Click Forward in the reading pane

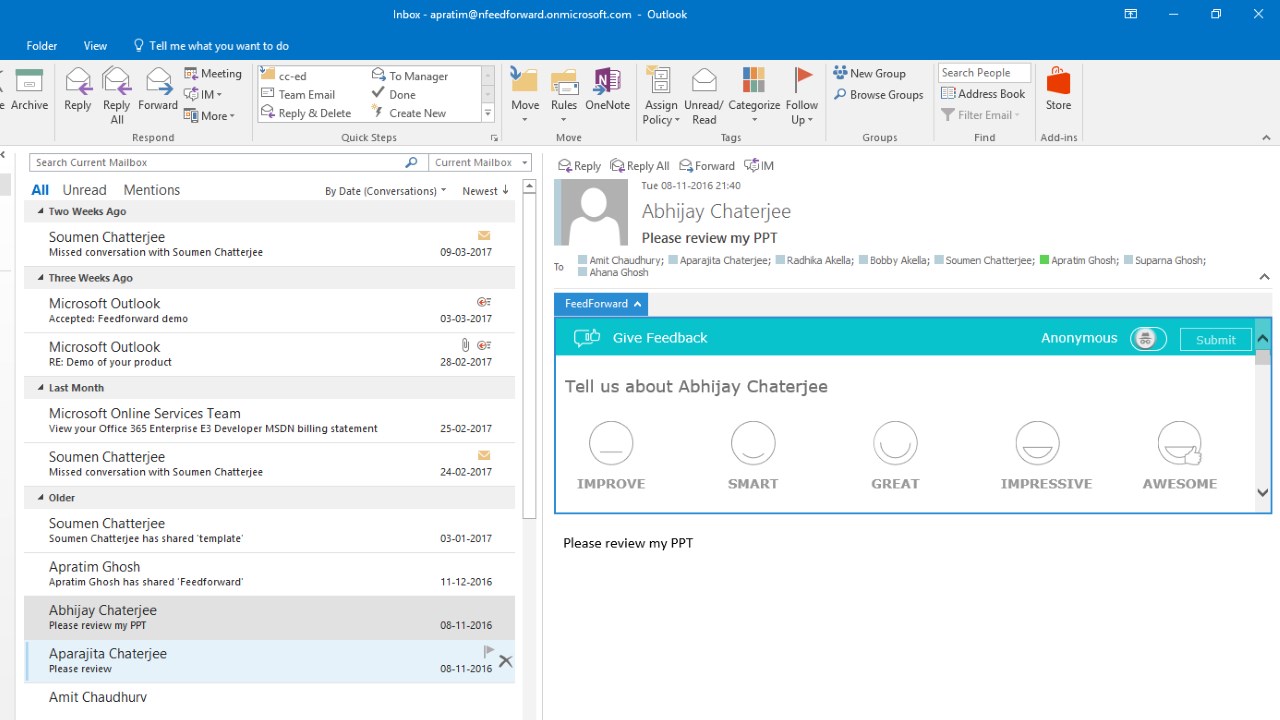click(707, 166)
